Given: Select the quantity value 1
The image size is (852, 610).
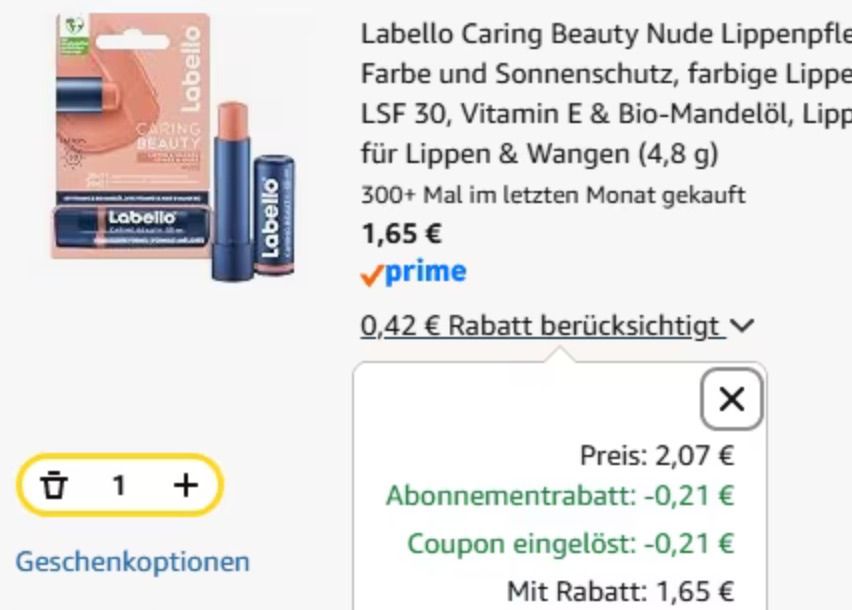Looking at the screenshot, I should 119,485.
